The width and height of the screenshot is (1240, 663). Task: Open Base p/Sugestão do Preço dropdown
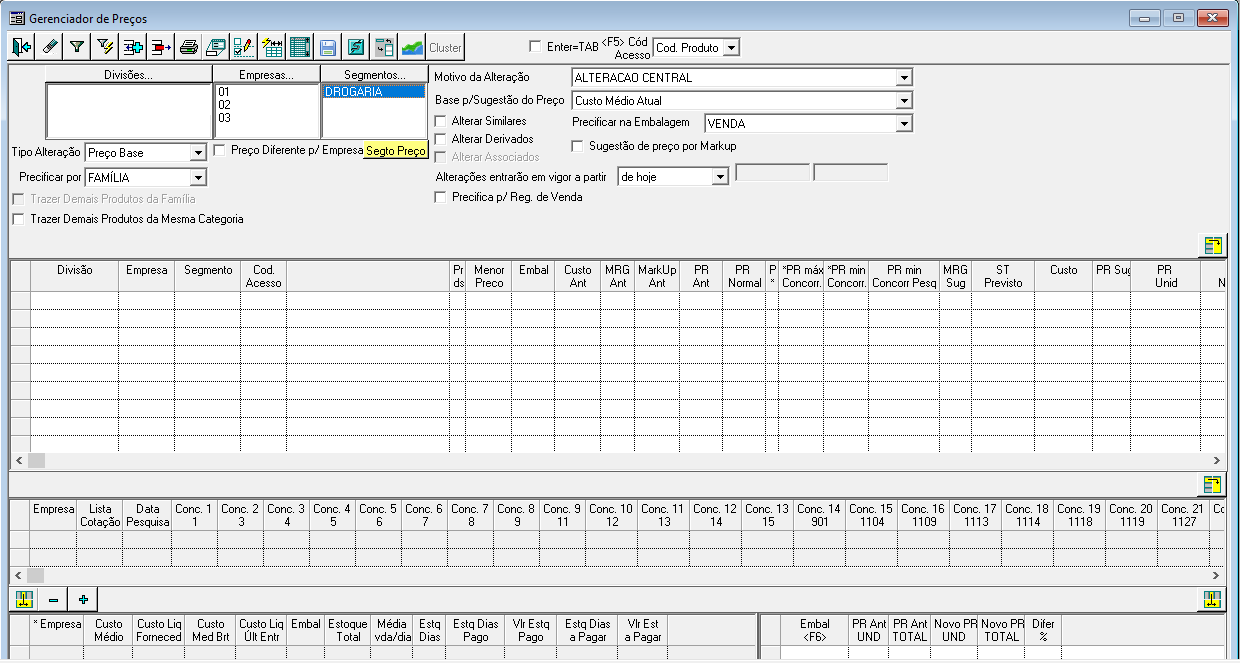coord(904,100)
